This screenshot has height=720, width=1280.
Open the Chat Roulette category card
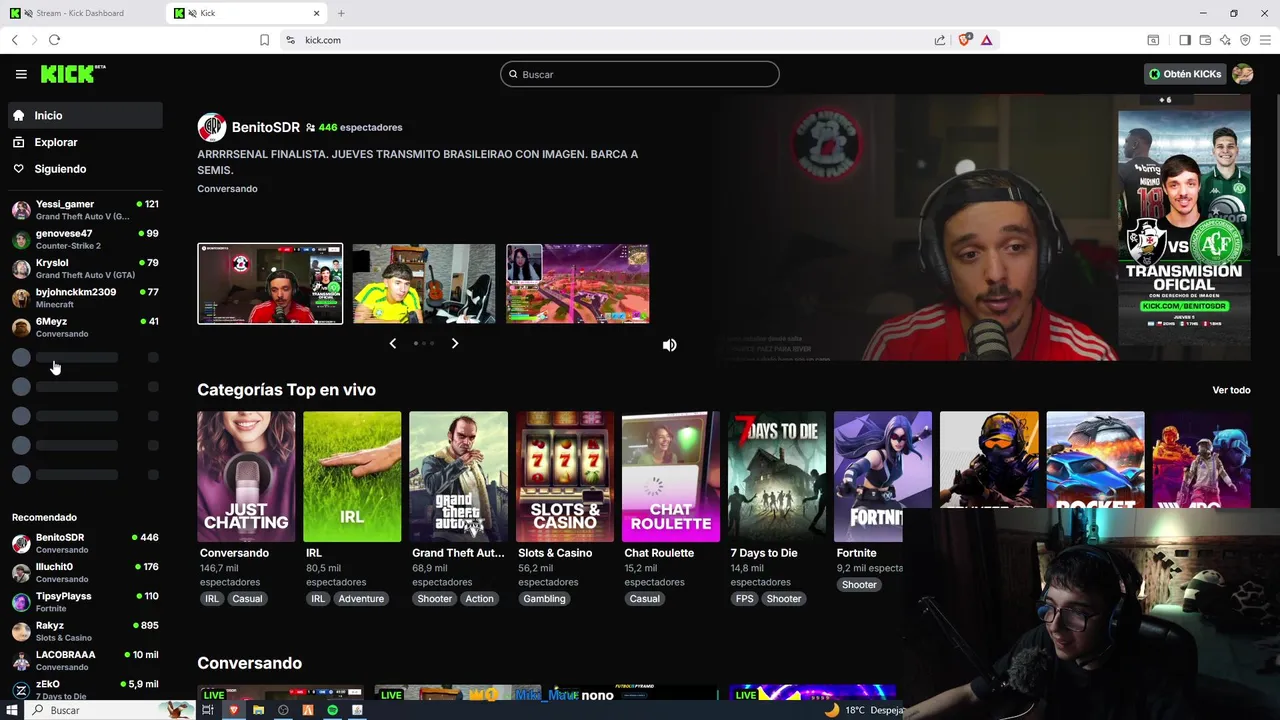pos(671,477)
